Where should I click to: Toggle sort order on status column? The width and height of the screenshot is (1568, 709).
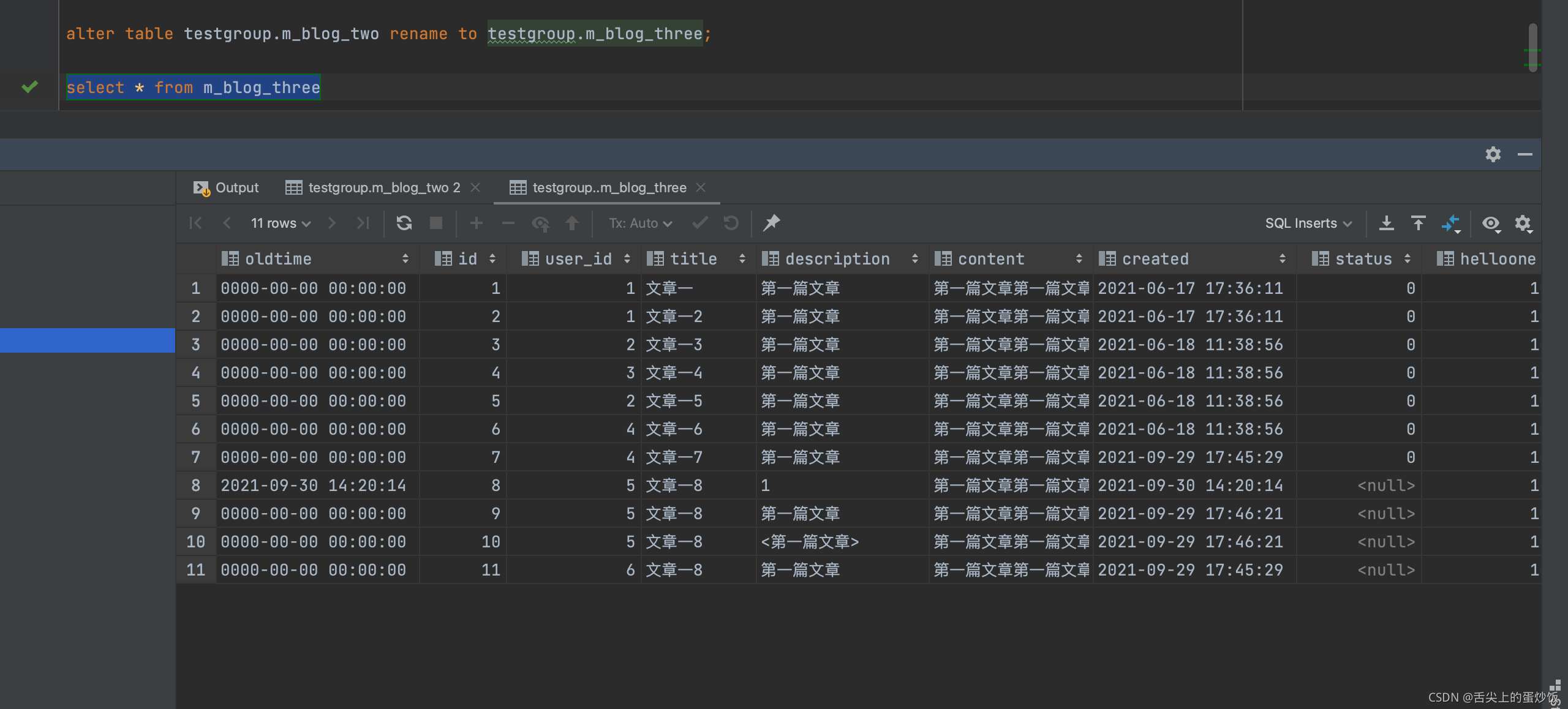point(1408,259)
